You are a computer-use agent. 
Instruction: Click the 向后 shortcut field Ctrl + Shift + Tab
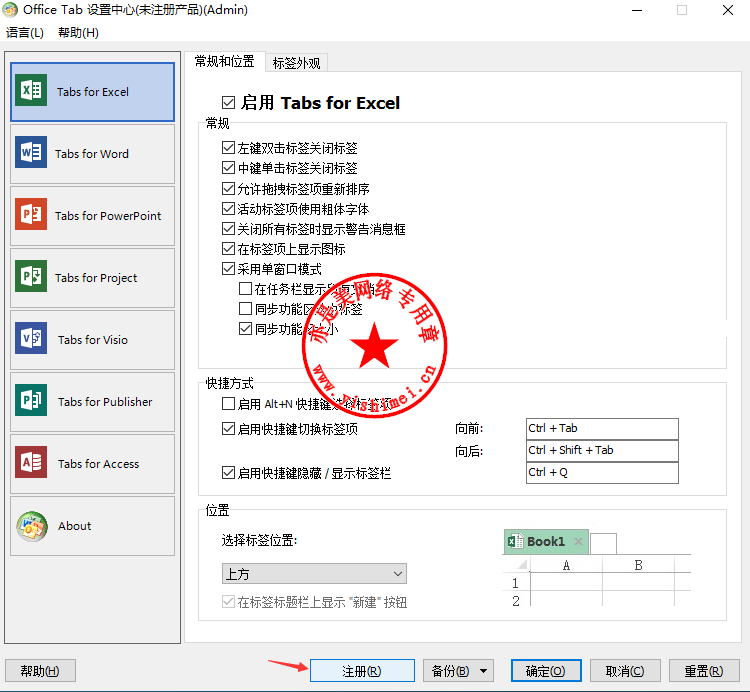coord(602,450)
